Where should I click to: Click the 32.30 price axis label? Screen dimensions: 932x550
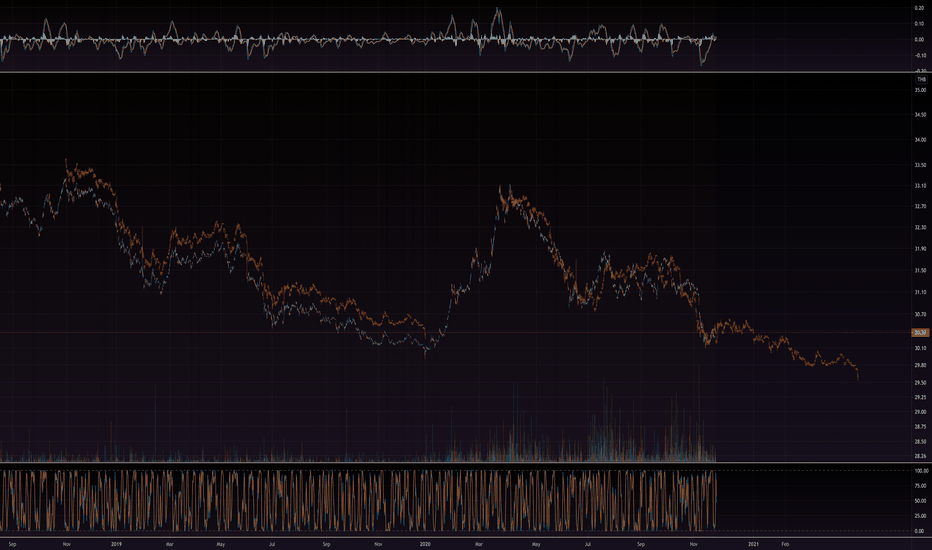(x=920, y=228)
